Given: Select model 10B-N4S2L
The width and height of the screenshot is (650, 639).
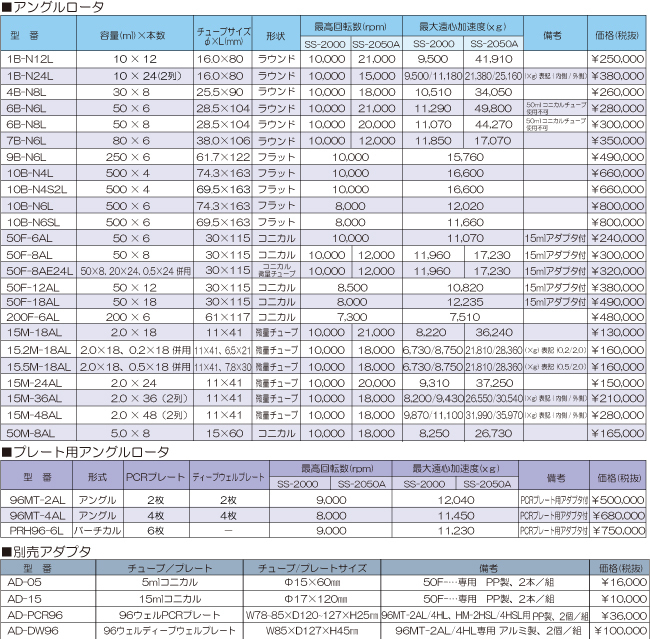Looking at the screenshot, I should tap(36, 190).
